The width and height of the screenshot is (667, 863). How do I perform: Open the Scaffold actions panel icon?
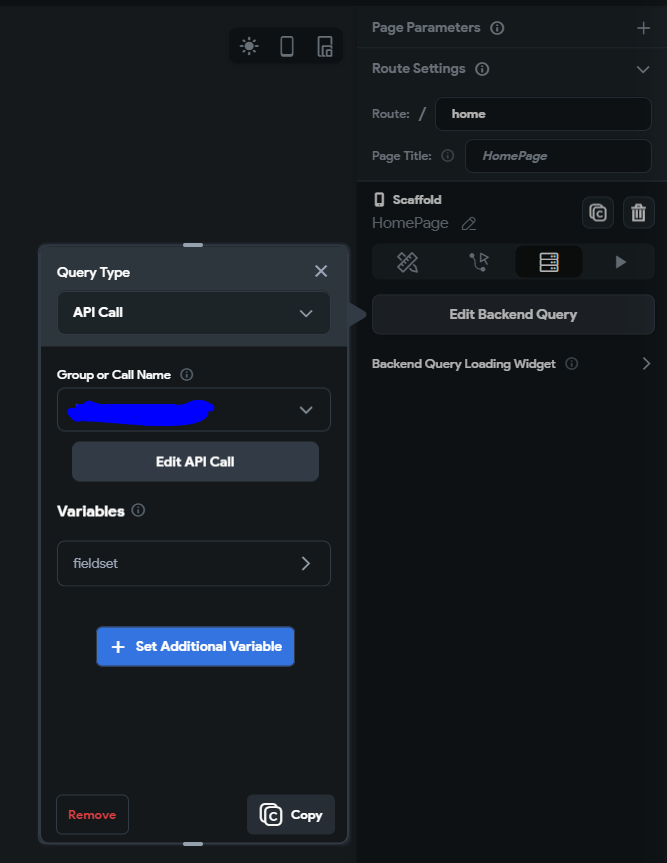(x=478, y=261)
